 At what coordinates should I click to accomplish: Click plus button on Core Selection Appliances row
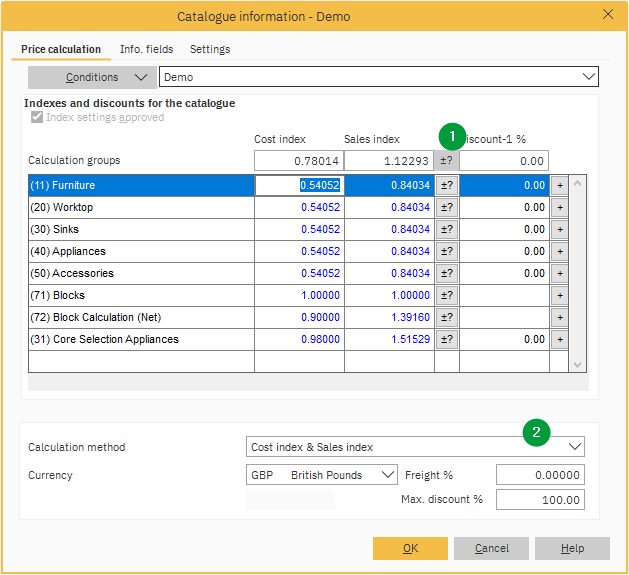point(559,339)
